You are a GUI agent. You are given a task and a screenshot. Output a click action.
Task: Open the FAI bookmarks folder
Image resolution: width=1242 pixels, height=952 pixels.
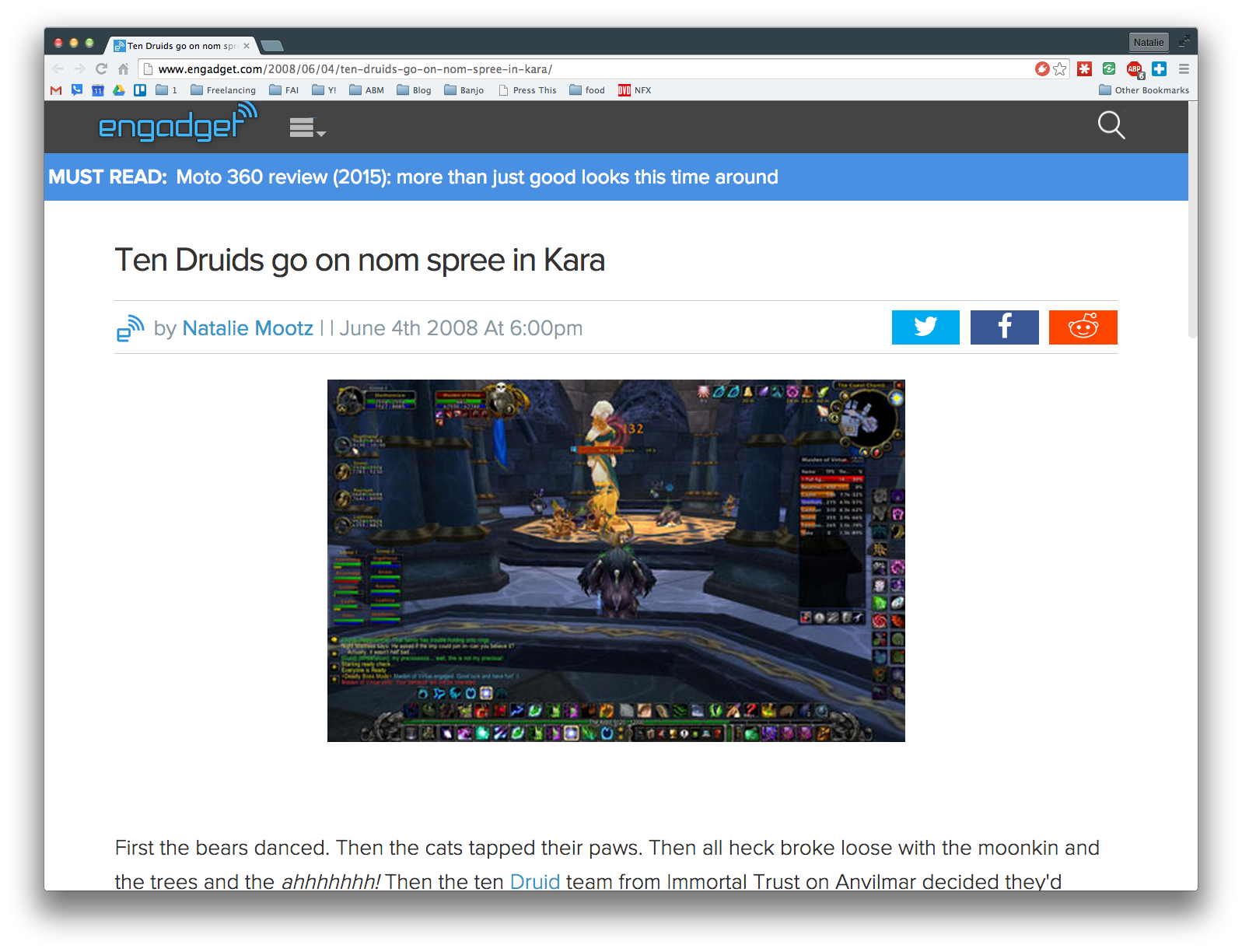tap(284, 90)
